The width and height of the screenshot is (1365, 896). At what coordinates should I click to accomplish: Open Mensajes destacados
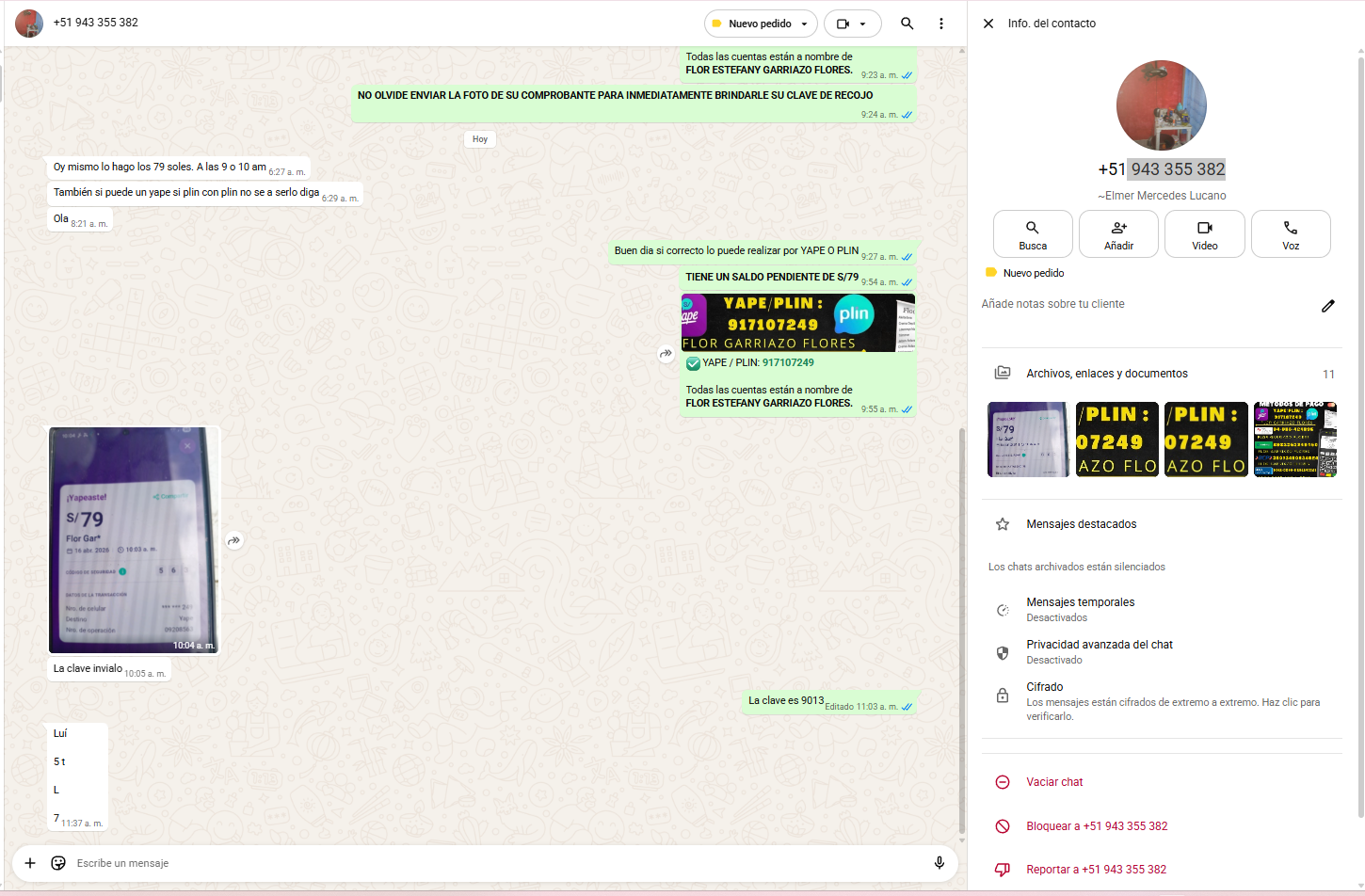click(1081, 524)
